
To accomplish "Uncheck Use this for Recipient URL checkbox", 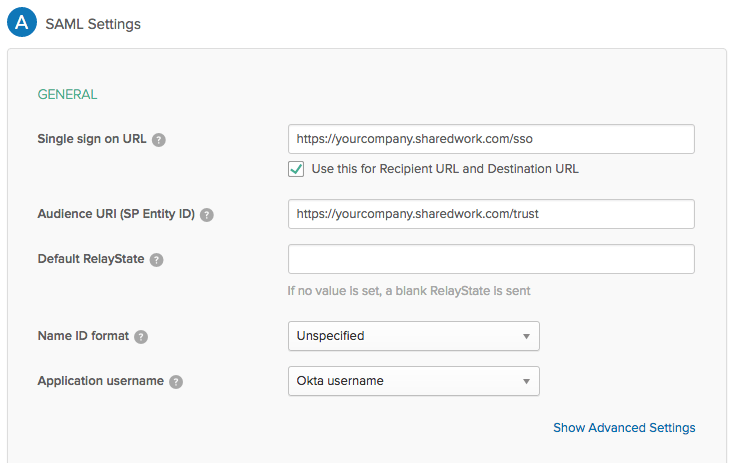I will pyautogui.click(x=296, y=168).
